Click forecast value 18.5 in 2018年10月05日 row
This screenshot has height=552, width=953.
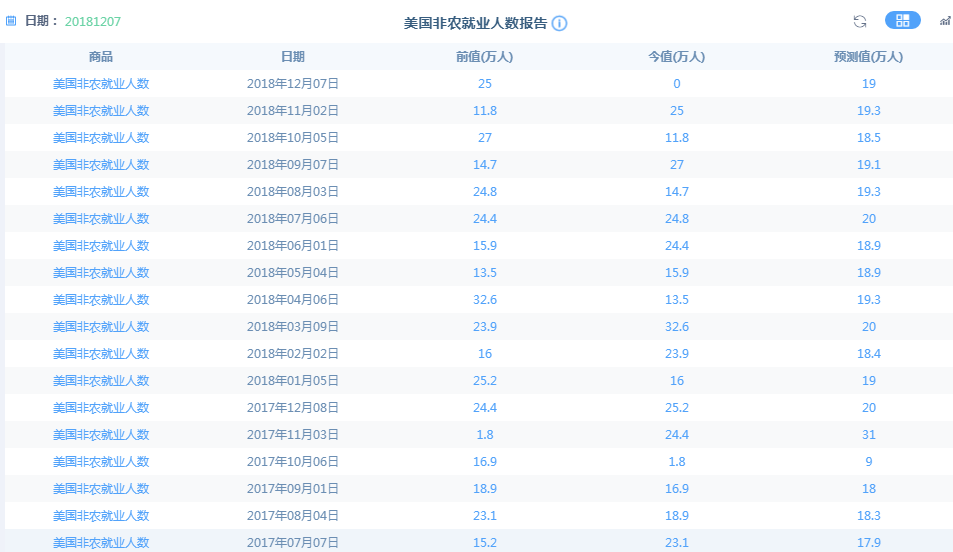[869, 137]
